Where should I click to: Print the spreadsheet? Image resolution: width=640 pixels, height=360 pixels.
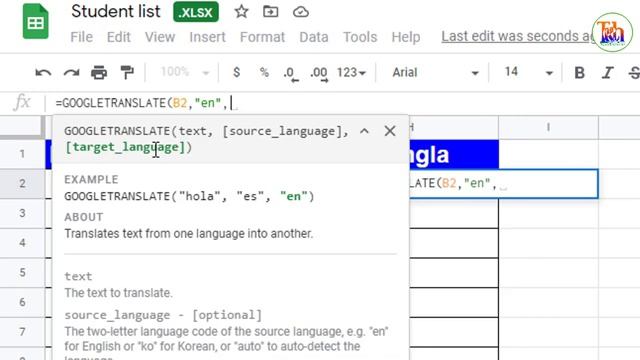[x=99, y=73]
